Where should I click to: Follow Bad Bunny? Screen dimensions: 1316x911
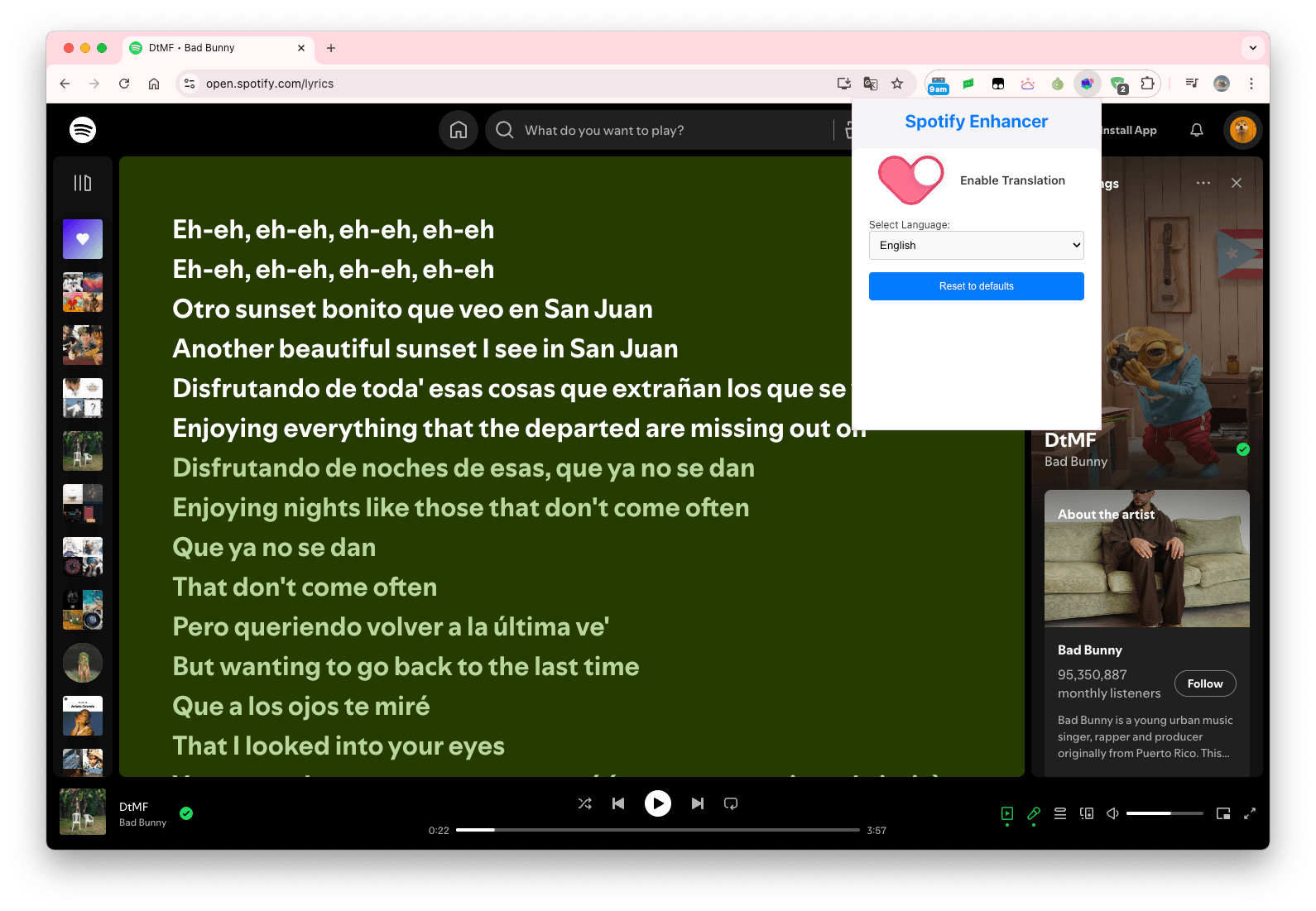[1205, 683]
